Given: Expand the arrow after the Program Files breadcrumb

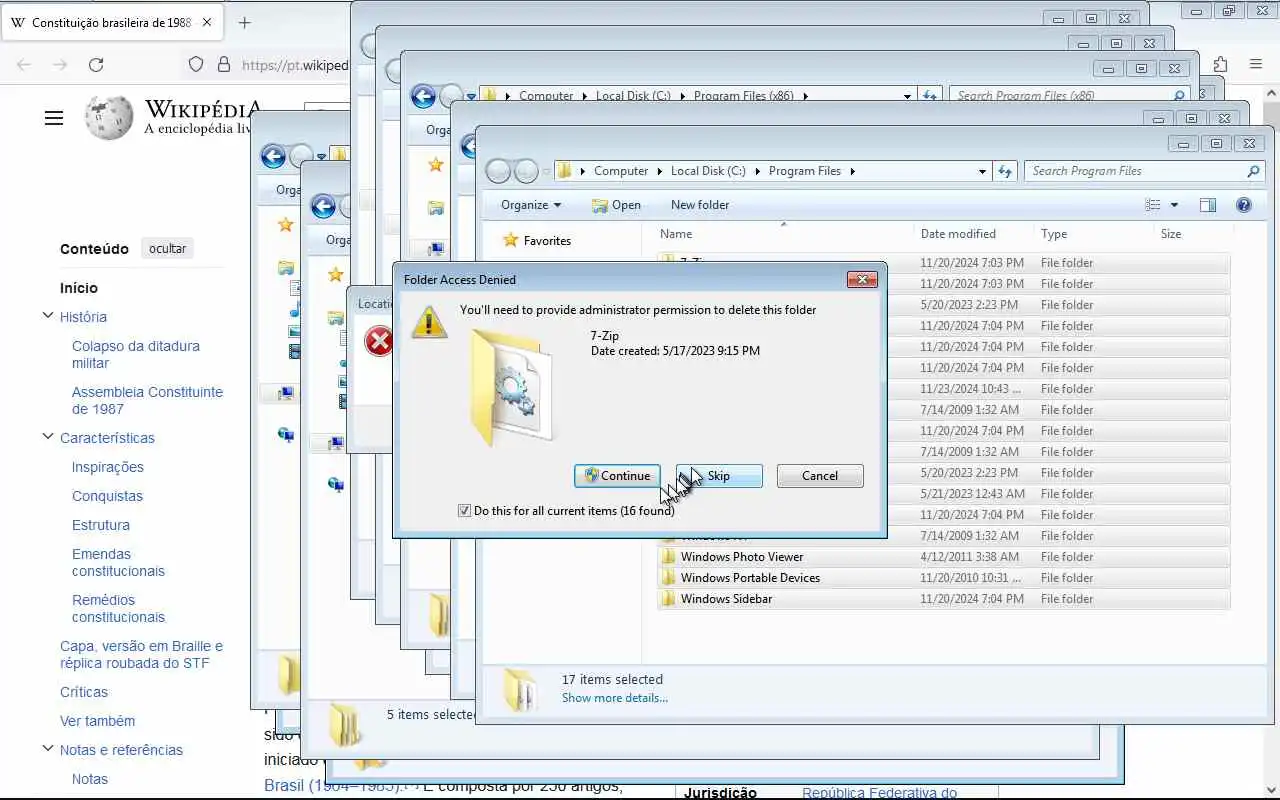Looking at the screenshot, I should (x=853, y=171).
